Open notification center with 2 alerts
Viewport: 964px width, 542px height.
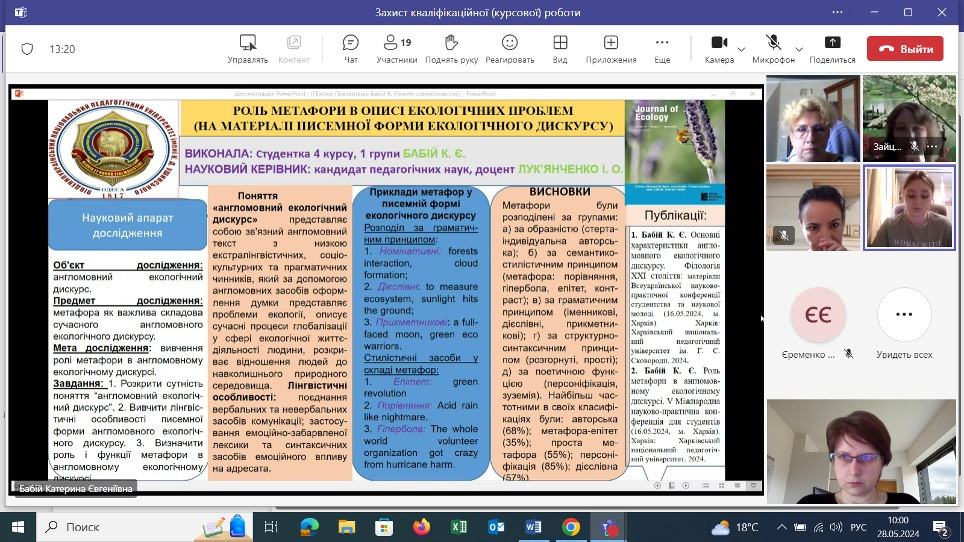tap(941, 527)
